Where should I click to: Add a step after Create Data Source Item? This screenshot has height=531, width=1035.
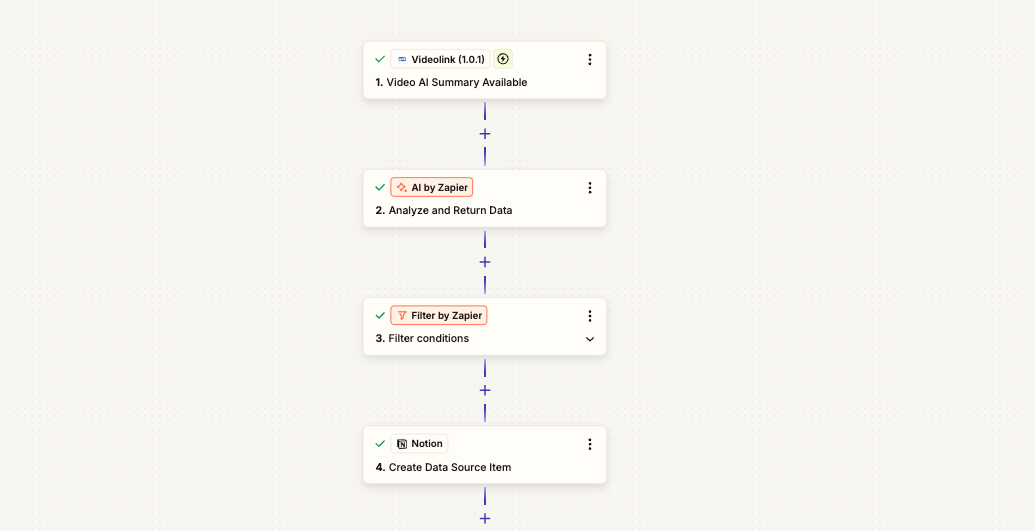click(485, 518)
